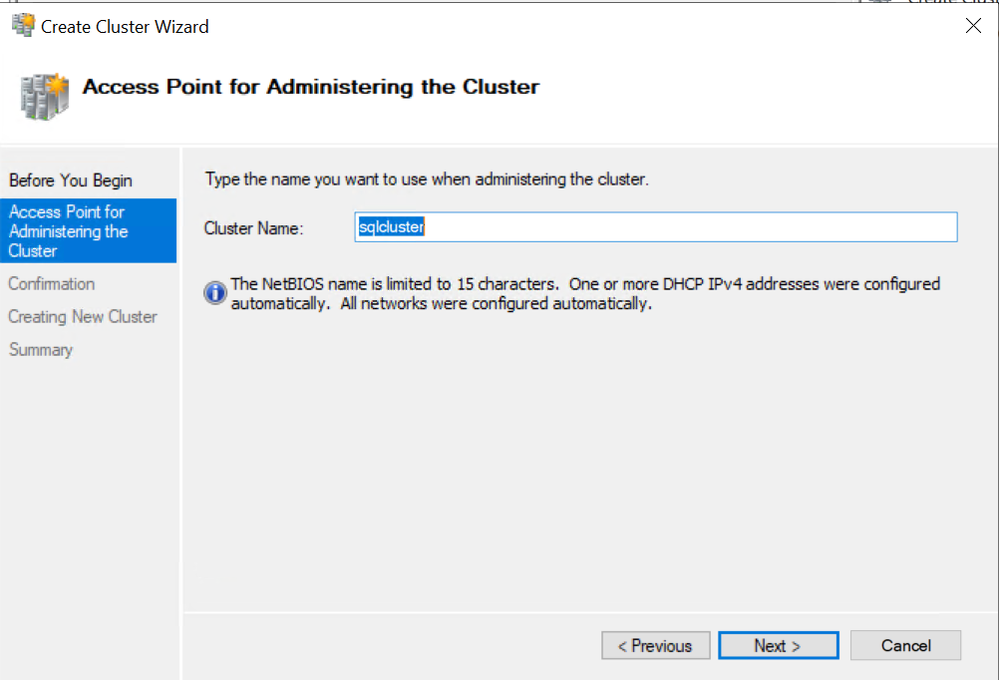Click the empty navigation pane below Summary
The width and height of the screenshot is (999, 680).
(x=89, y=516)
